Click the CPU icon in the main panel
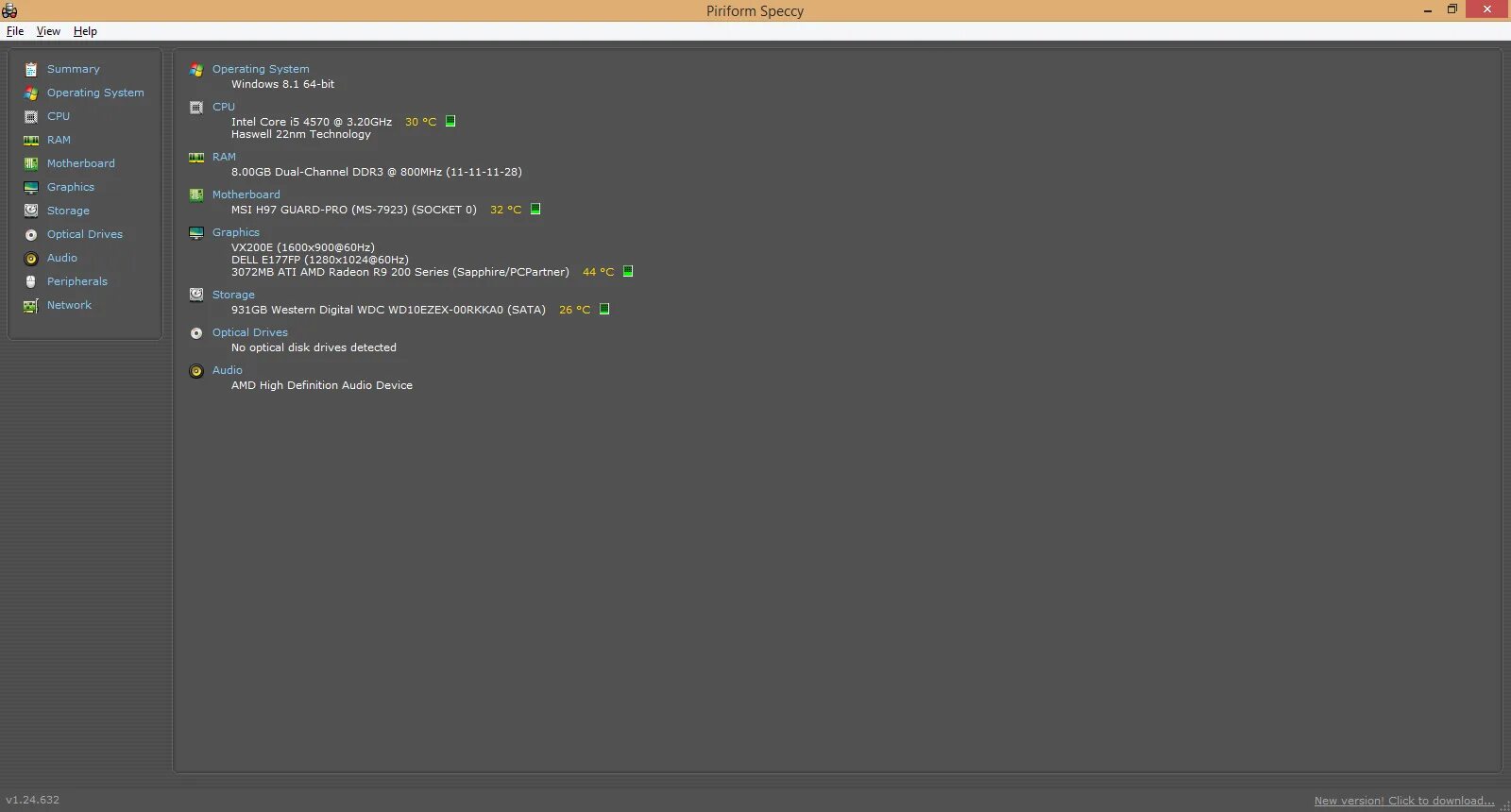 click(196, 107)
